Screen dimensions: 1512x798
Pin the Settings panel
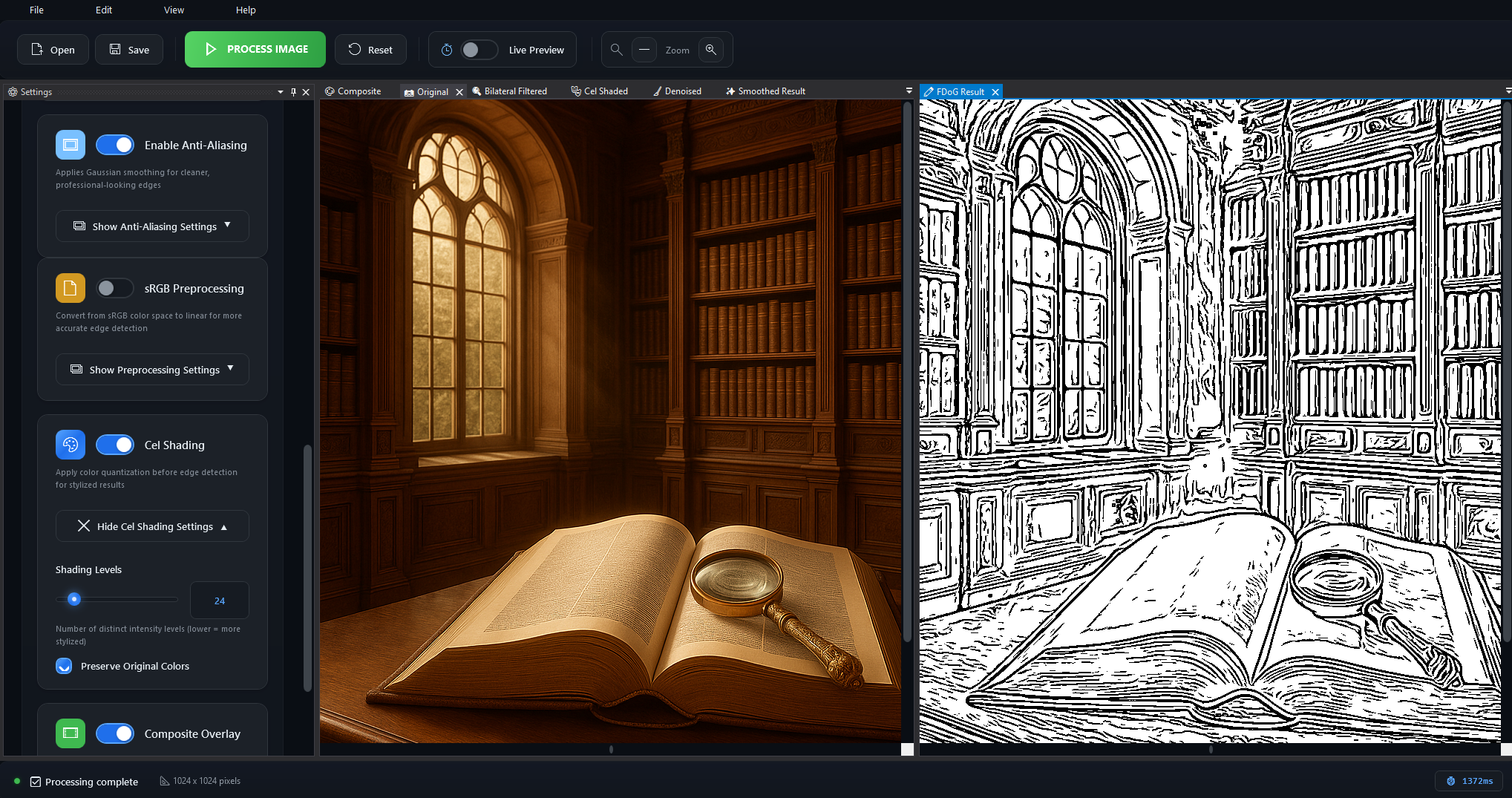coord(293,92)
